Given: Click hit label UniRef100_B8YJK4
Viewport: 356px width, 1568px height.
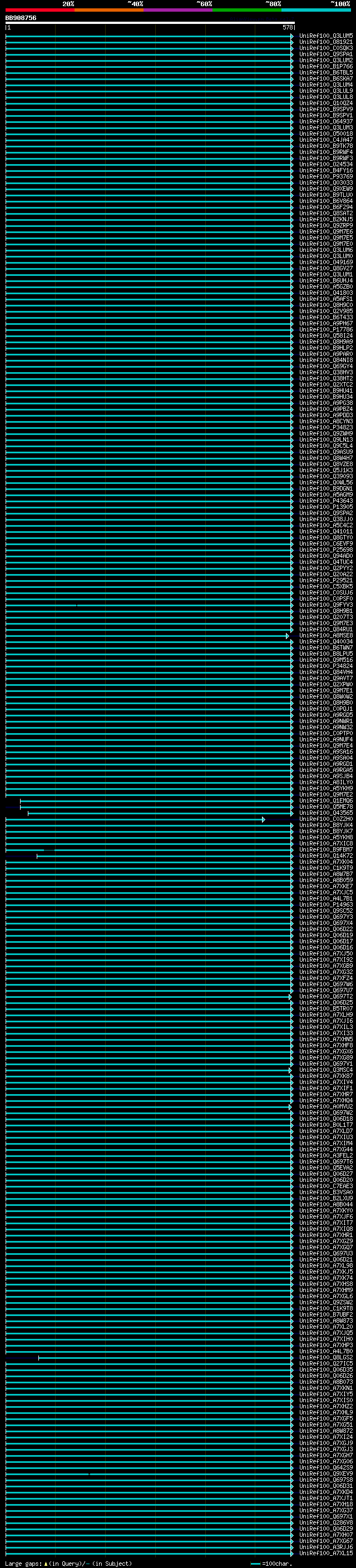Looking at the screenshot, I should tap(325, 825).
